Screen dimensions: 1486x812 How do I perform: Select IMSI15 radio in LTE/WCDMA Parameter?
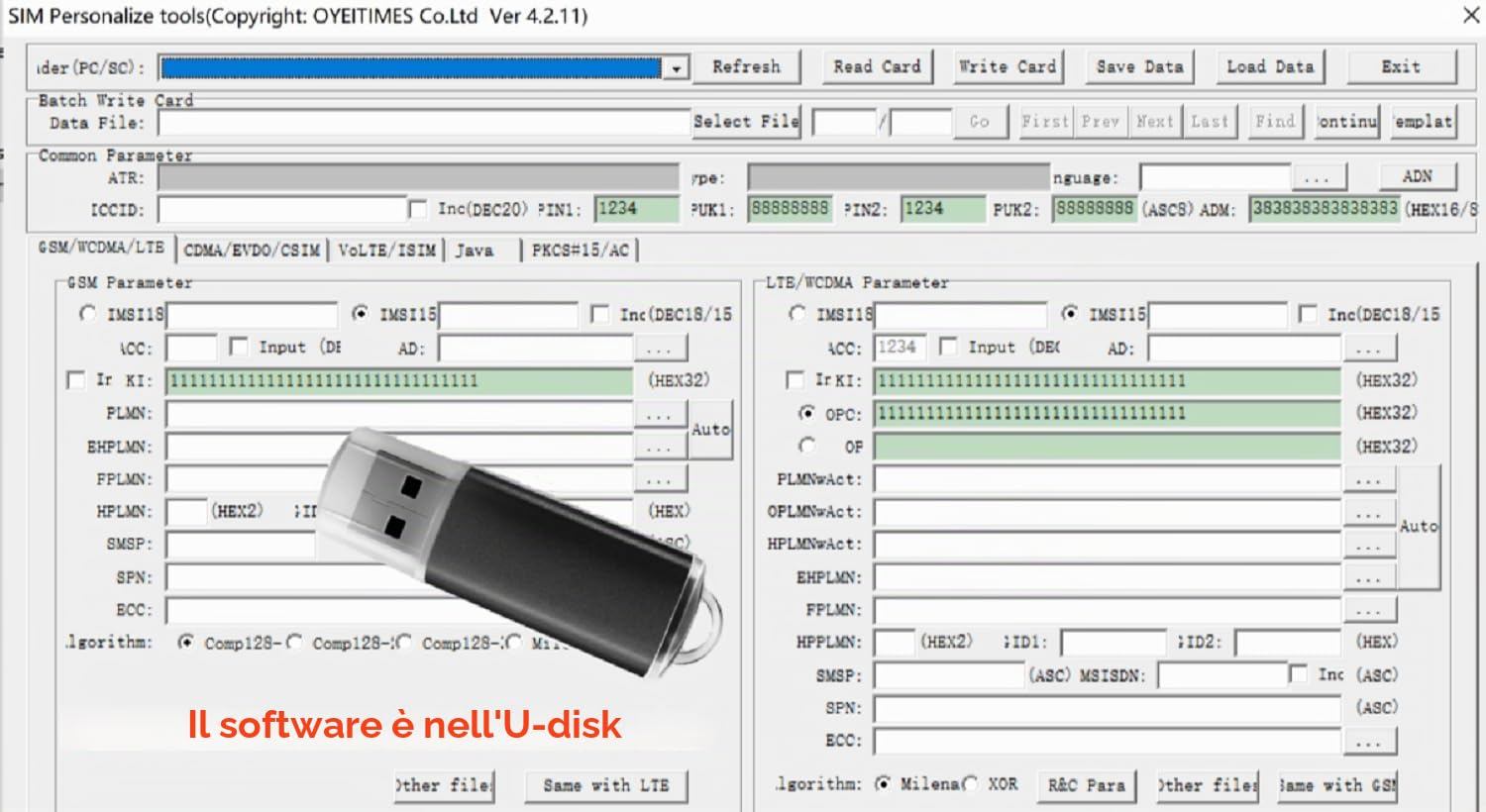click(1069, 314)
